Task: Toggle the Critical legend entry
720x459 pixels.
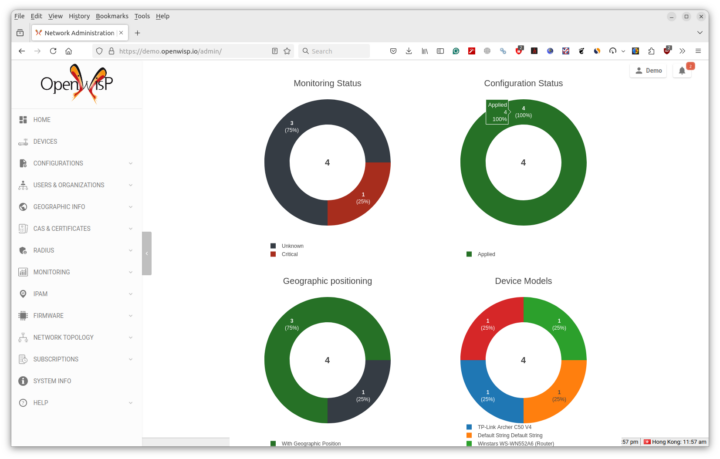Action: pyautogui.click(x=289, y=254)
